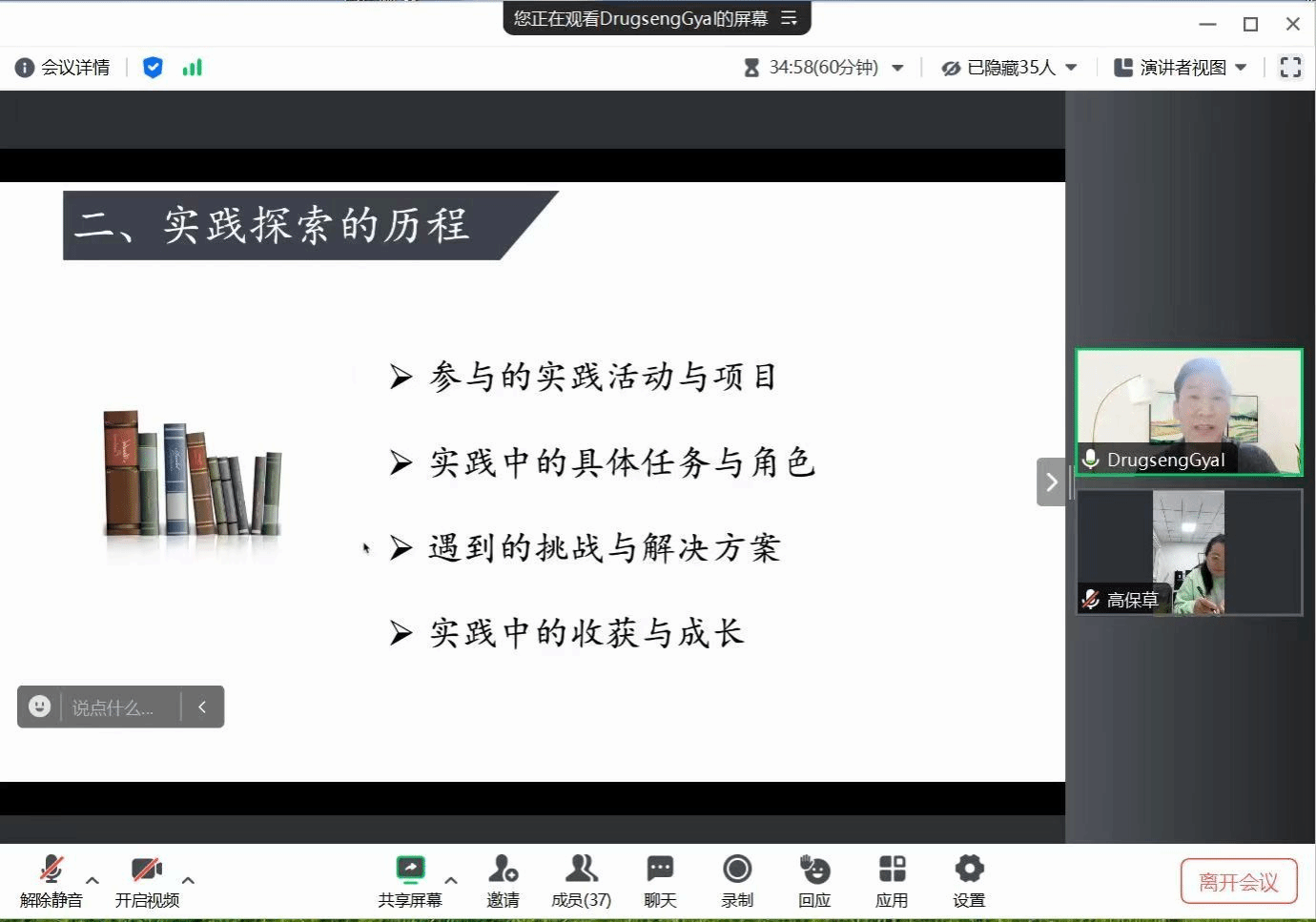Click the blue security shield icon
The width and height of the screenshot is (1316, 922).
(x=153, y=68)
